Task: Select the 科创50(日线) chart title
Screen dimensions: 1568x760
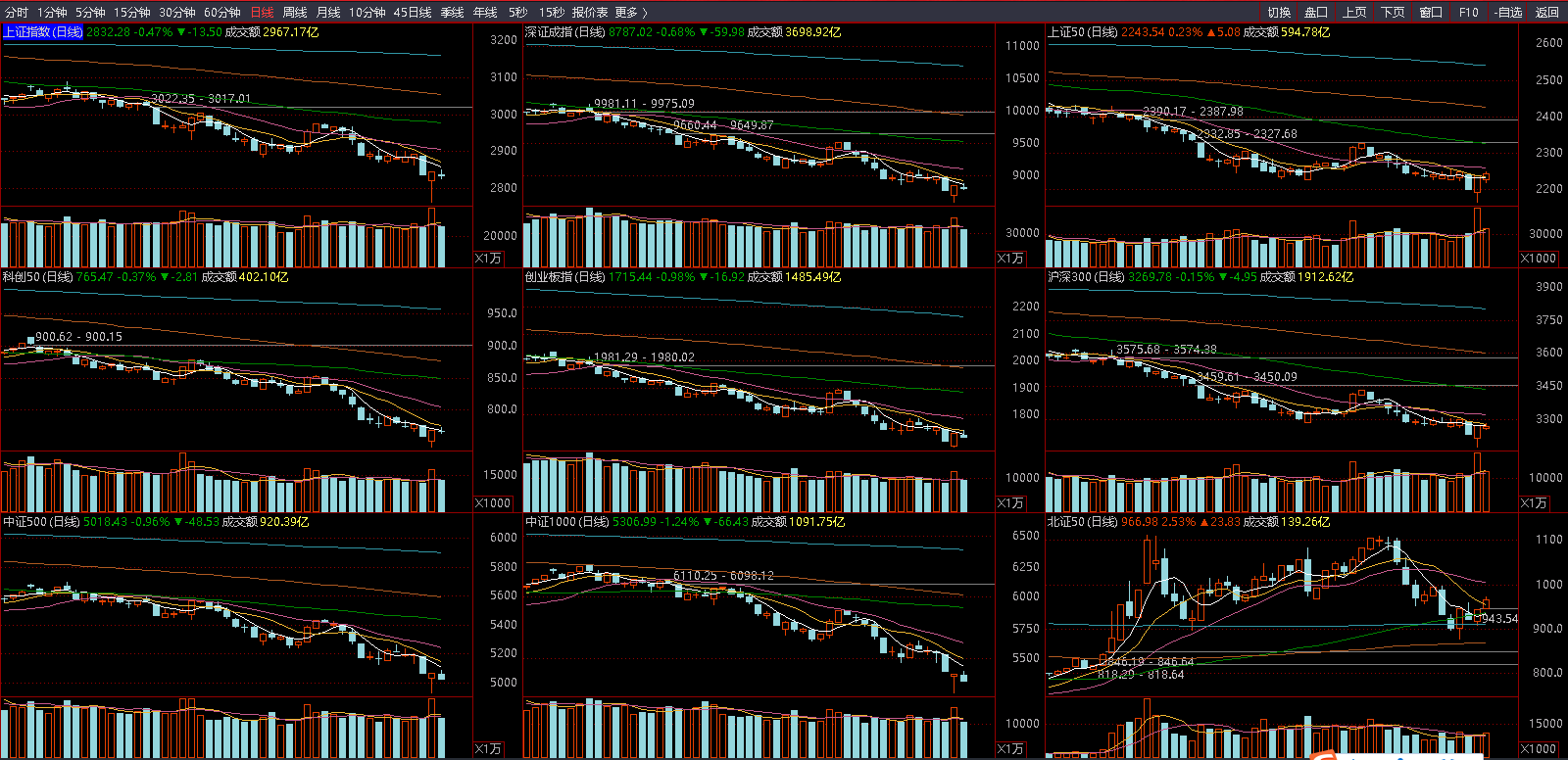Action: coord(37,277)
